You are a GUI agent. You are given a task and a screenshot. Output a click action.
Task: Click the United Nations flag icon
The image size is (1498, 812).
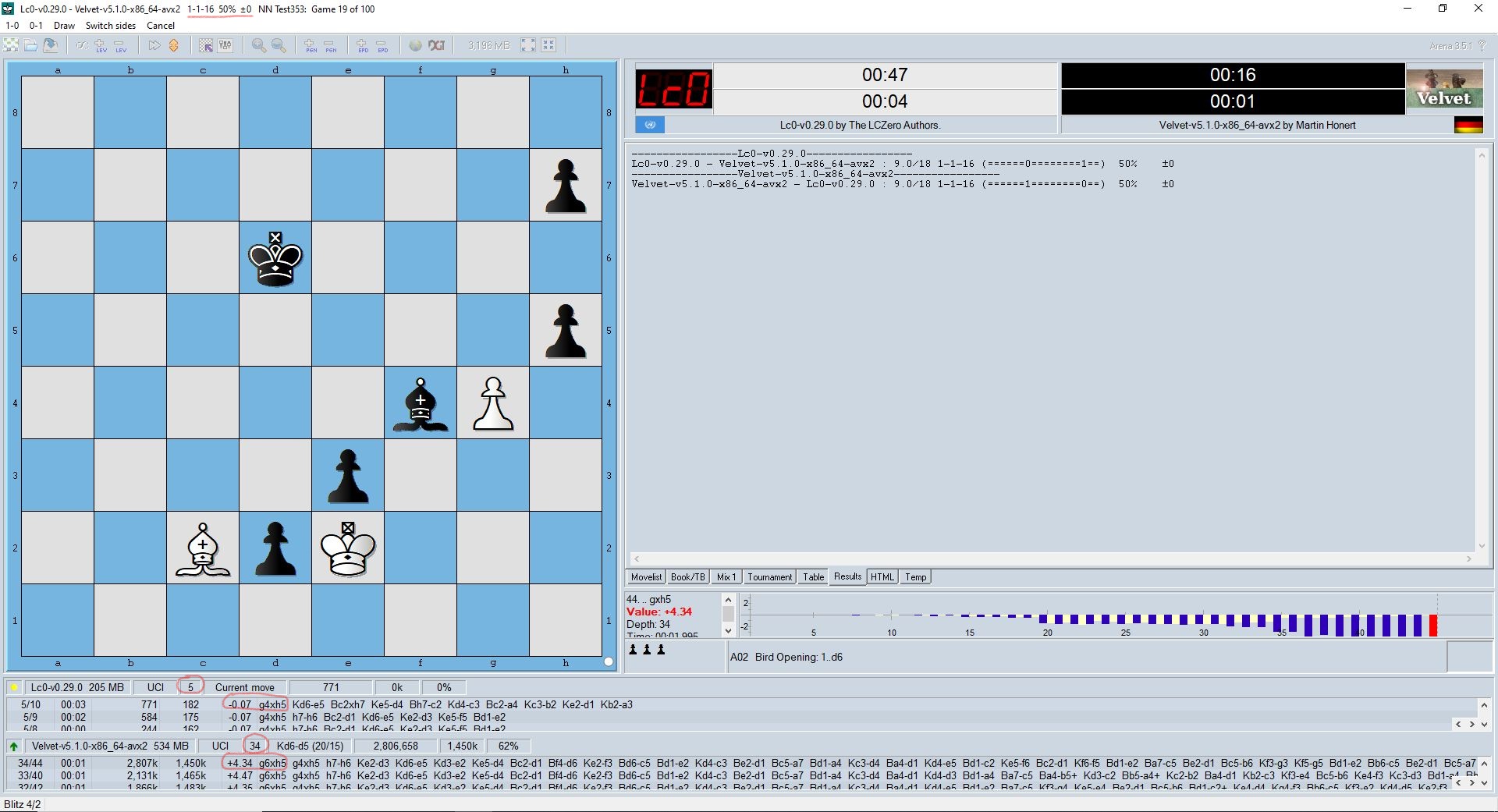650,125
